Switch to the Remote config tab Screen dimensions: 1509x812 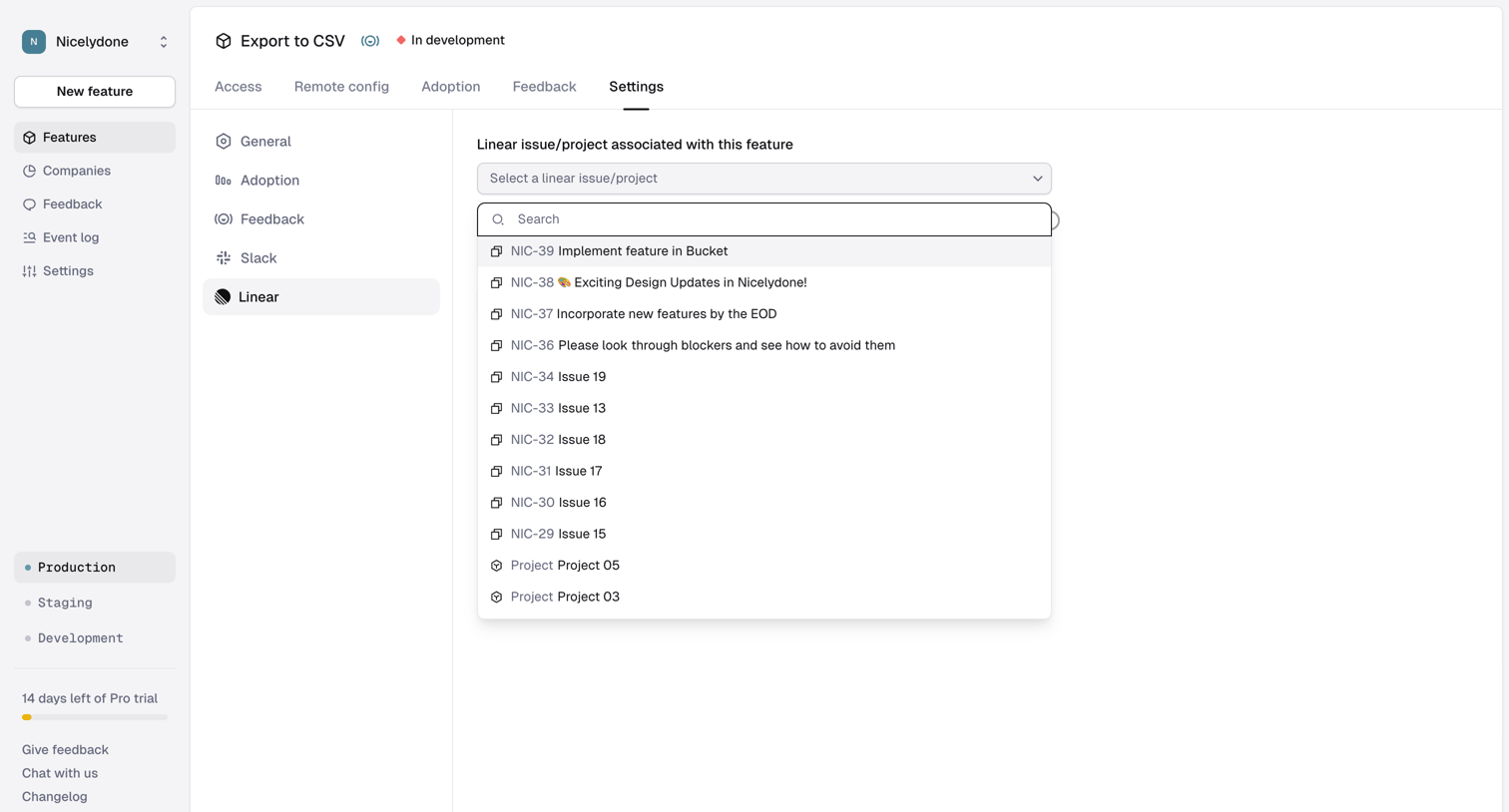point(341,87)
